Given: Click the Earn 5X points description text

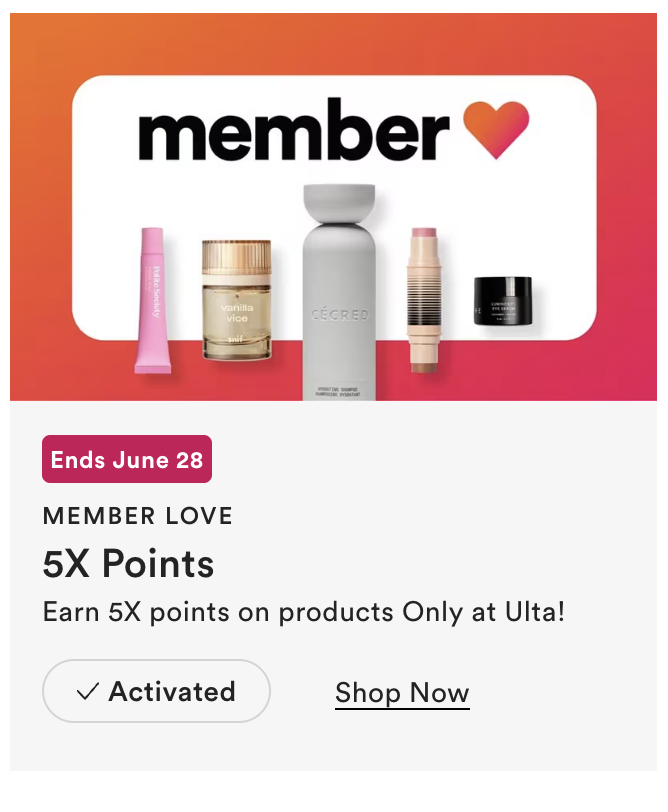Looking at the screenshot, I should [303, 612].
